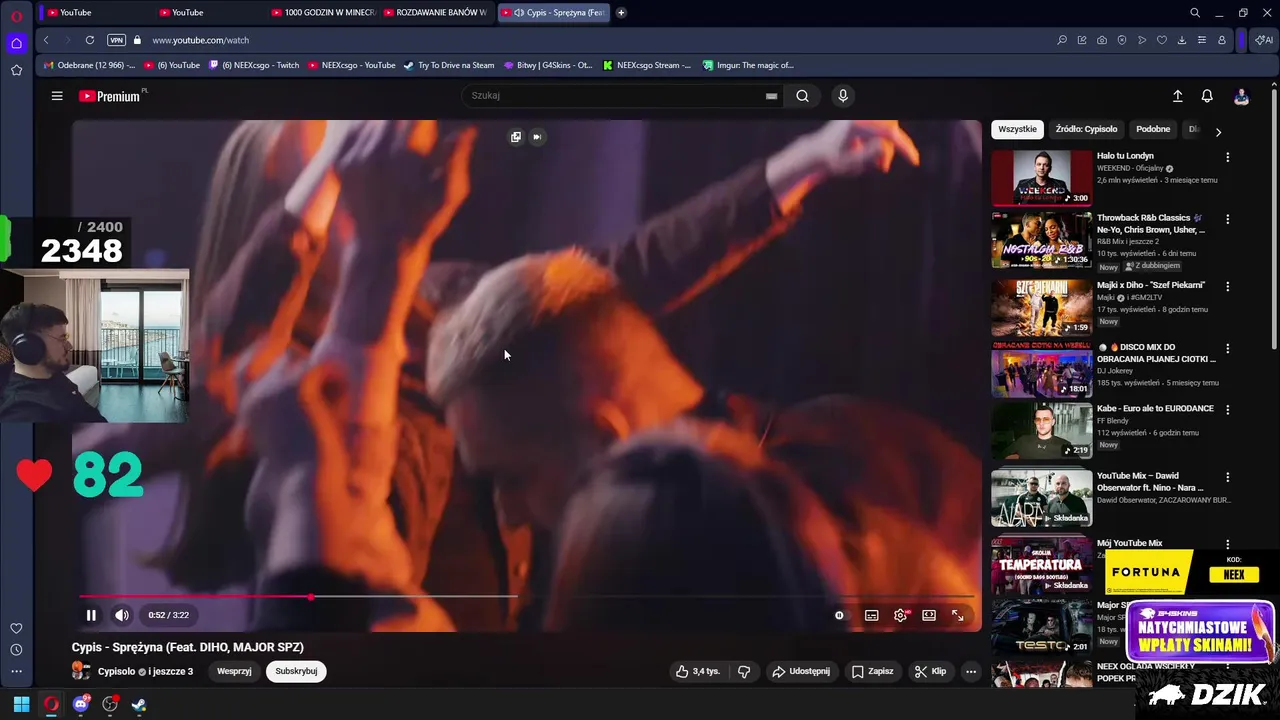Open more actions menu below the video
The image size is (1280, 720).
pyautogui.click(x=971, y=671)
